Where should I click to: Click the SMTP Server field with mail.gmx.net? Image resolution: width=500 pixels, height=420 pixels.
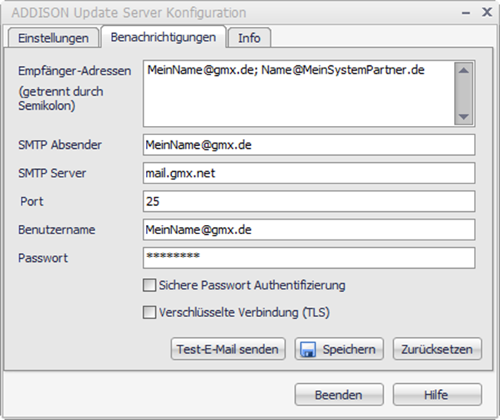[x=309, y=173]
